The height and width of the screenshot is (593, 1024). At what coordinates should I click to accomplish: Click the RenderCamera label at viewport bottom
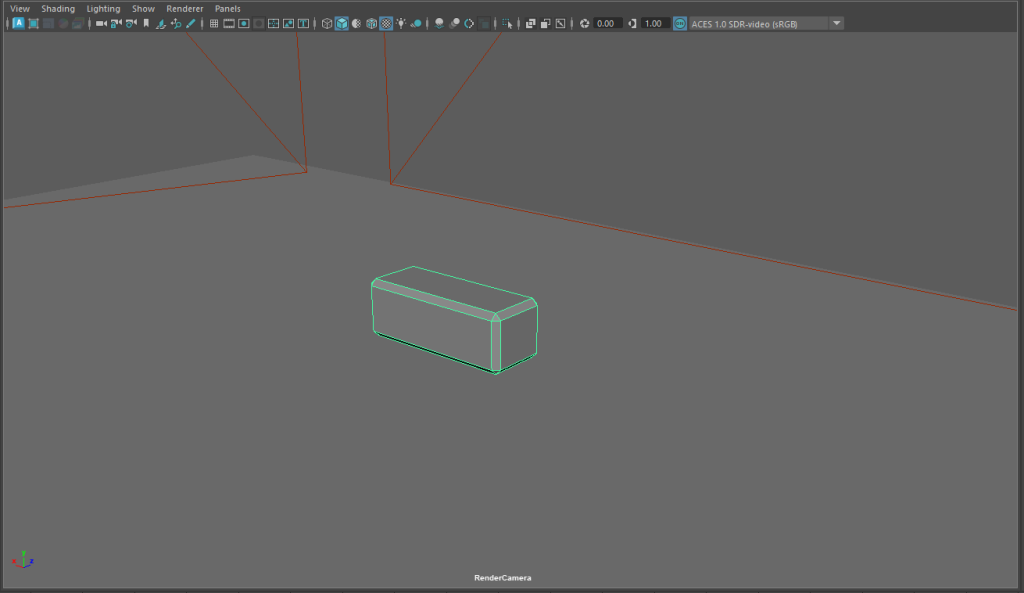coord(502,578)
